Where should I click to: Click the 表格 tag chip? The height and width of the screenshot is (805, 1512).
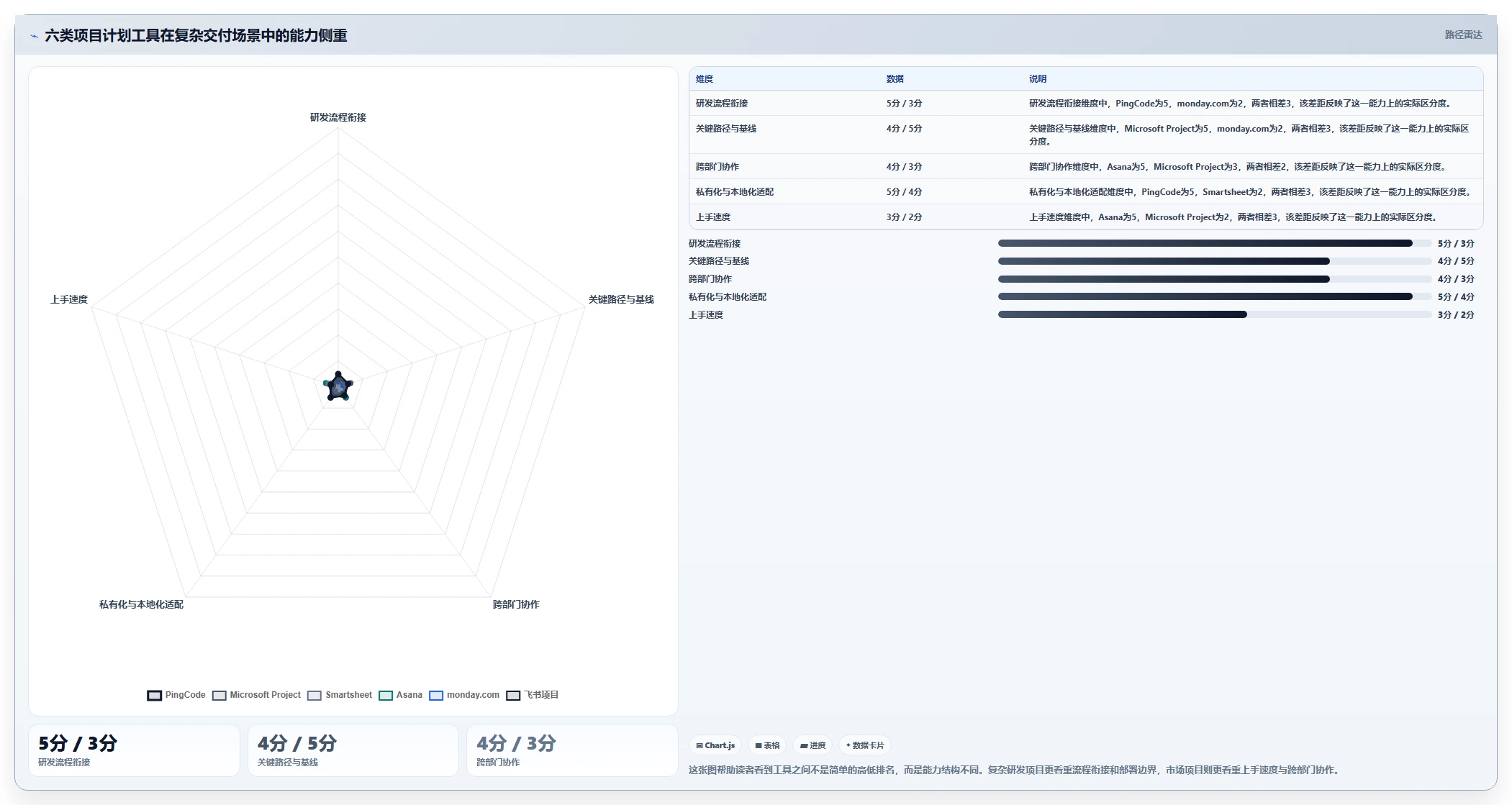pos(767,745)
